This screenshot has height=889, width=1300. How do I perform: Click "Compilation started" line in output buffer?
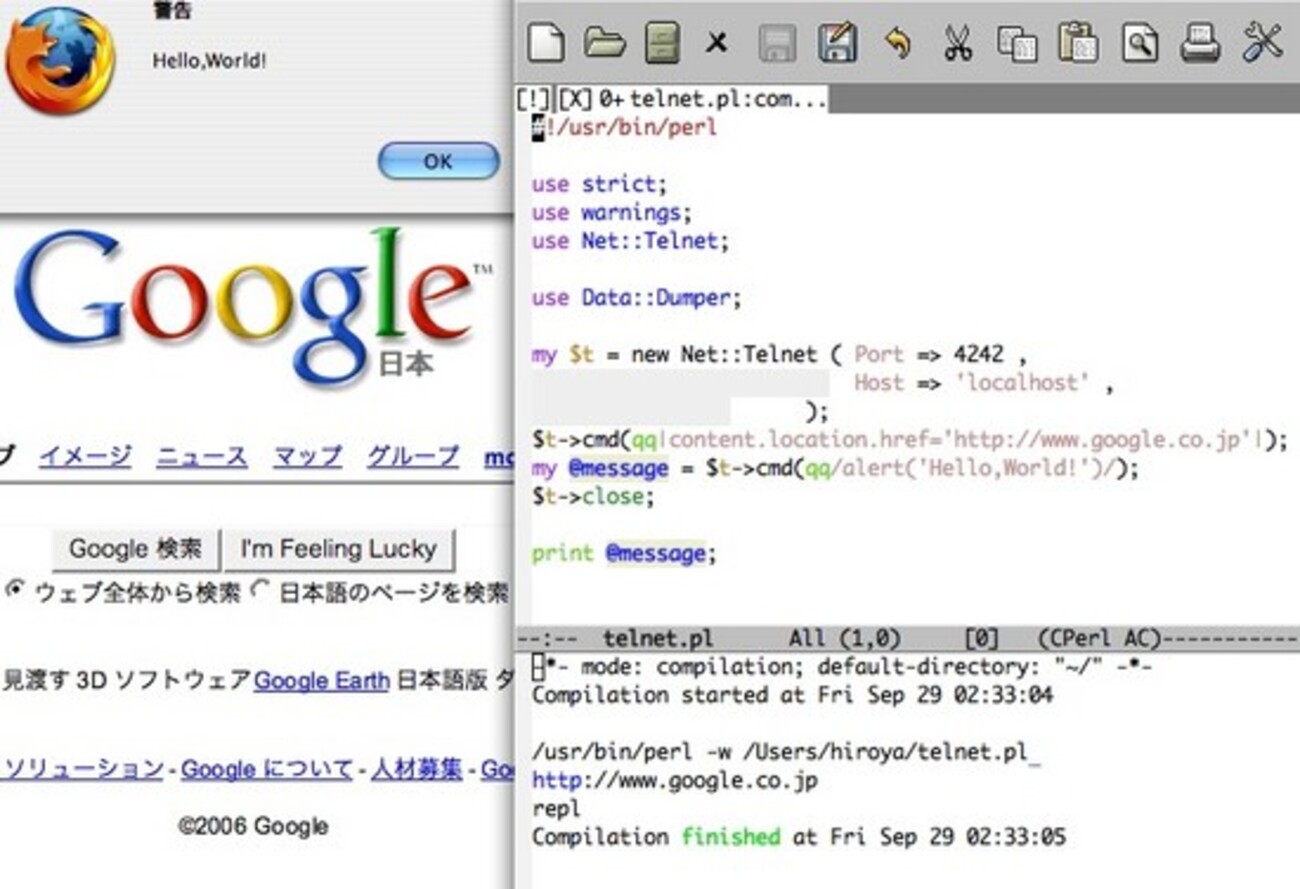pyautogui.click(x=792, y=695)
